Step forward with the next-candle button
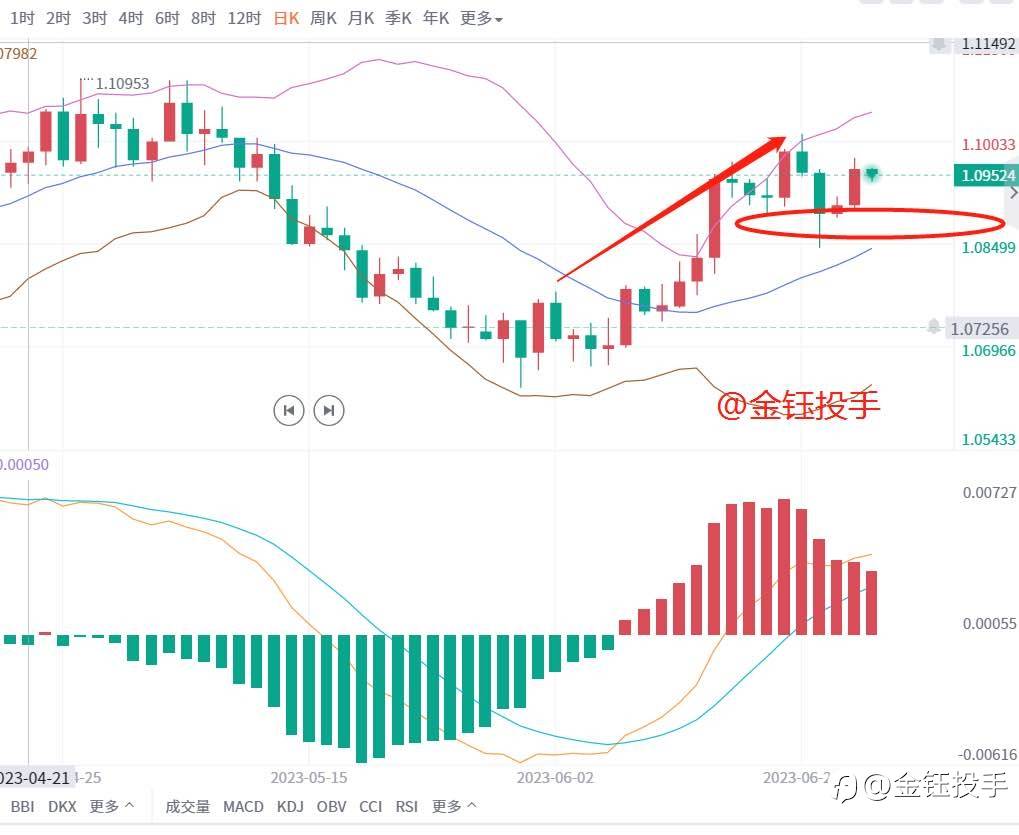The width and height of the screenshot is (1019, 835). (329, 409)
